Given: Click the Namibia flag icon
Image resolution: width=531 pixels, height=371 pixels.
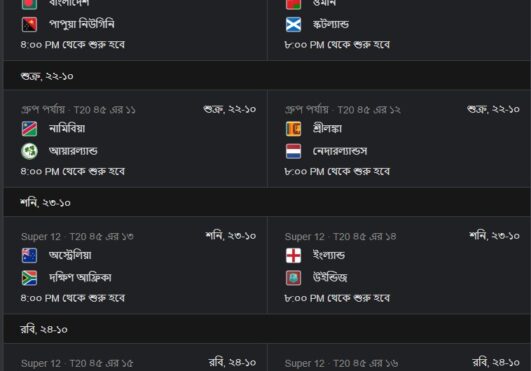Looking at the screenshot, I should click(29, 129).
